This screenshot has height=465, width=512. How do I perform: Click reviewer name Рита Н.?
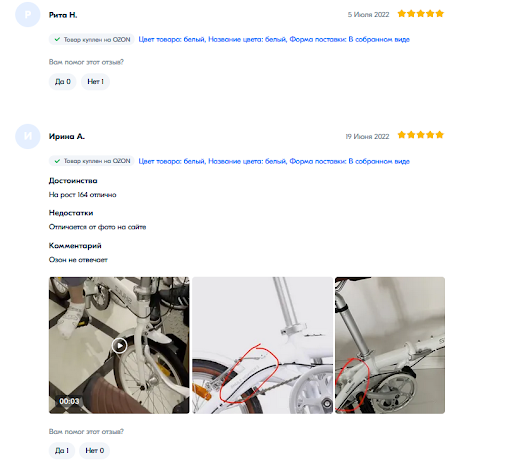tap(63, 15)
